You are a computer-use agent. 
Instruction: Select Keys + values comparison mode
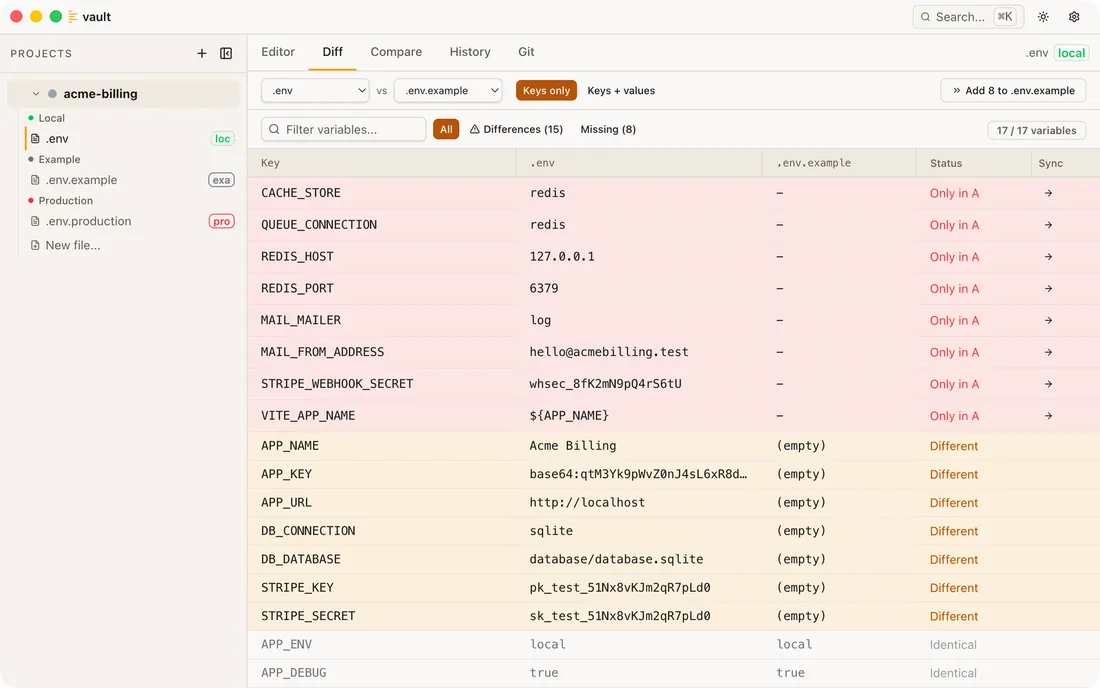(621, 90)
